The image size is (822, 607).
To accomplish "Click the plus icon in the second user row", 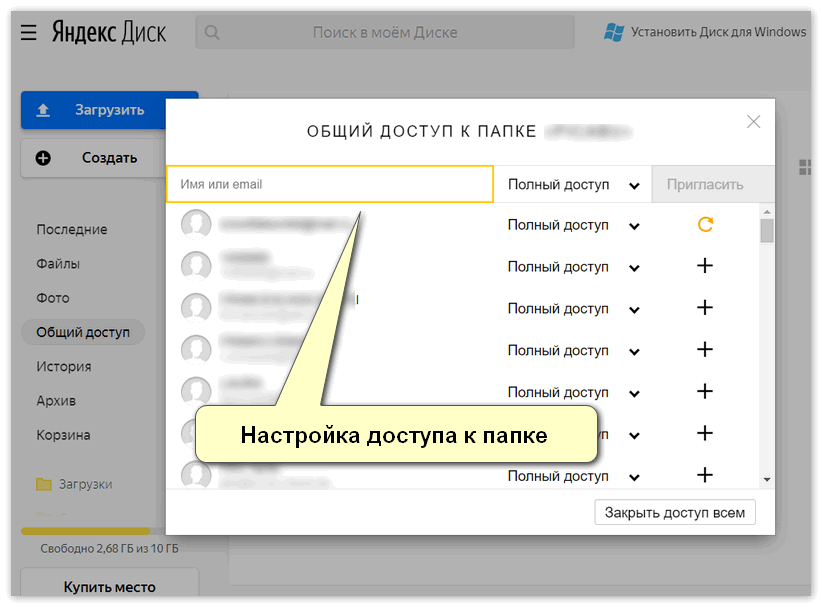I will pos(705,266).
